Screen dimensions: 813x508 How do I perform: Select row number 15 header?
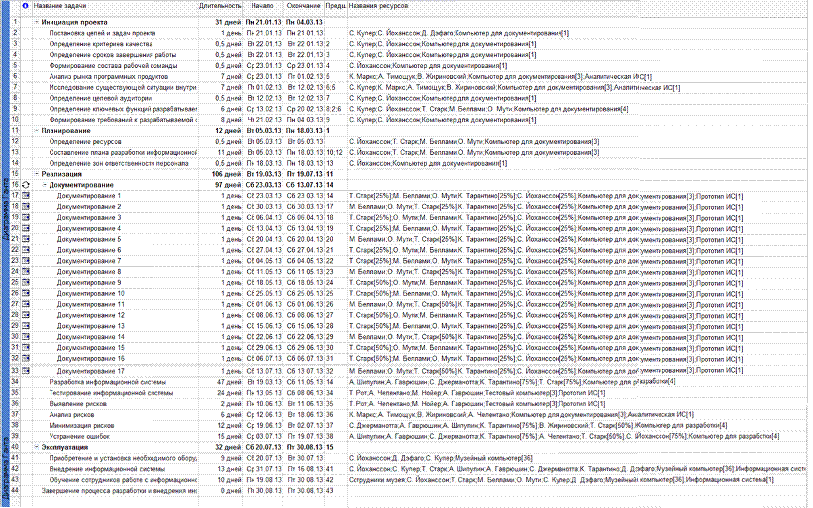coord(16,174)
